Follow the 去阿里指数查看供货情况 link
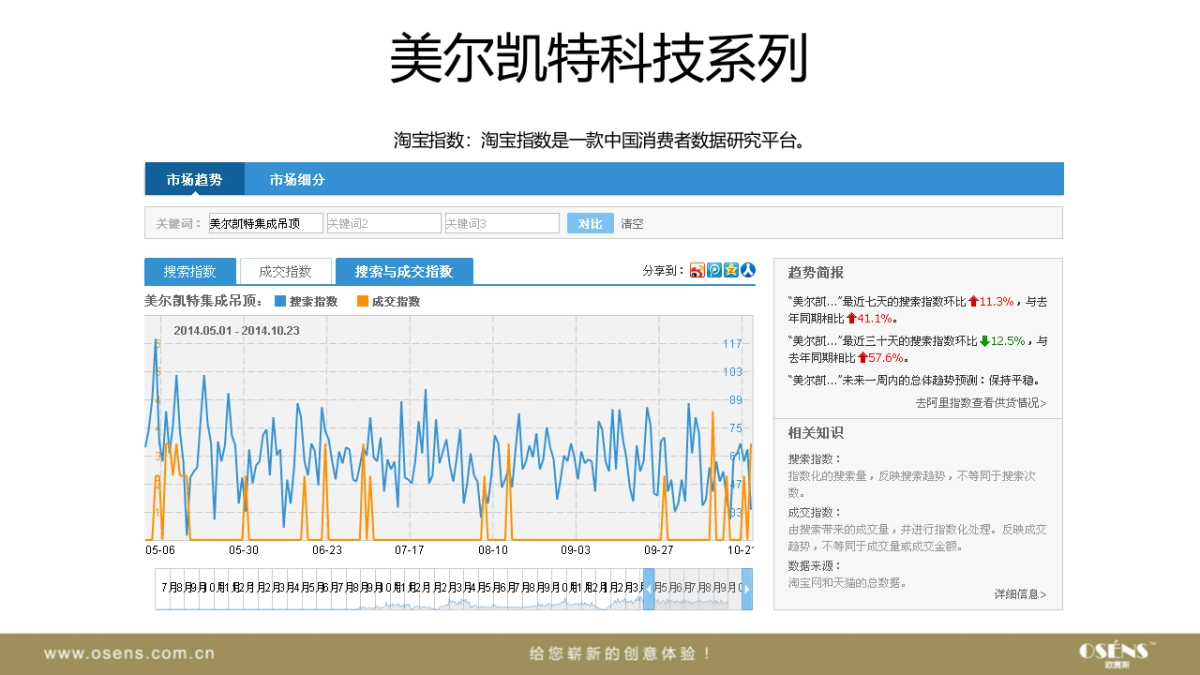1200x675 pixels. pos(980,402)
